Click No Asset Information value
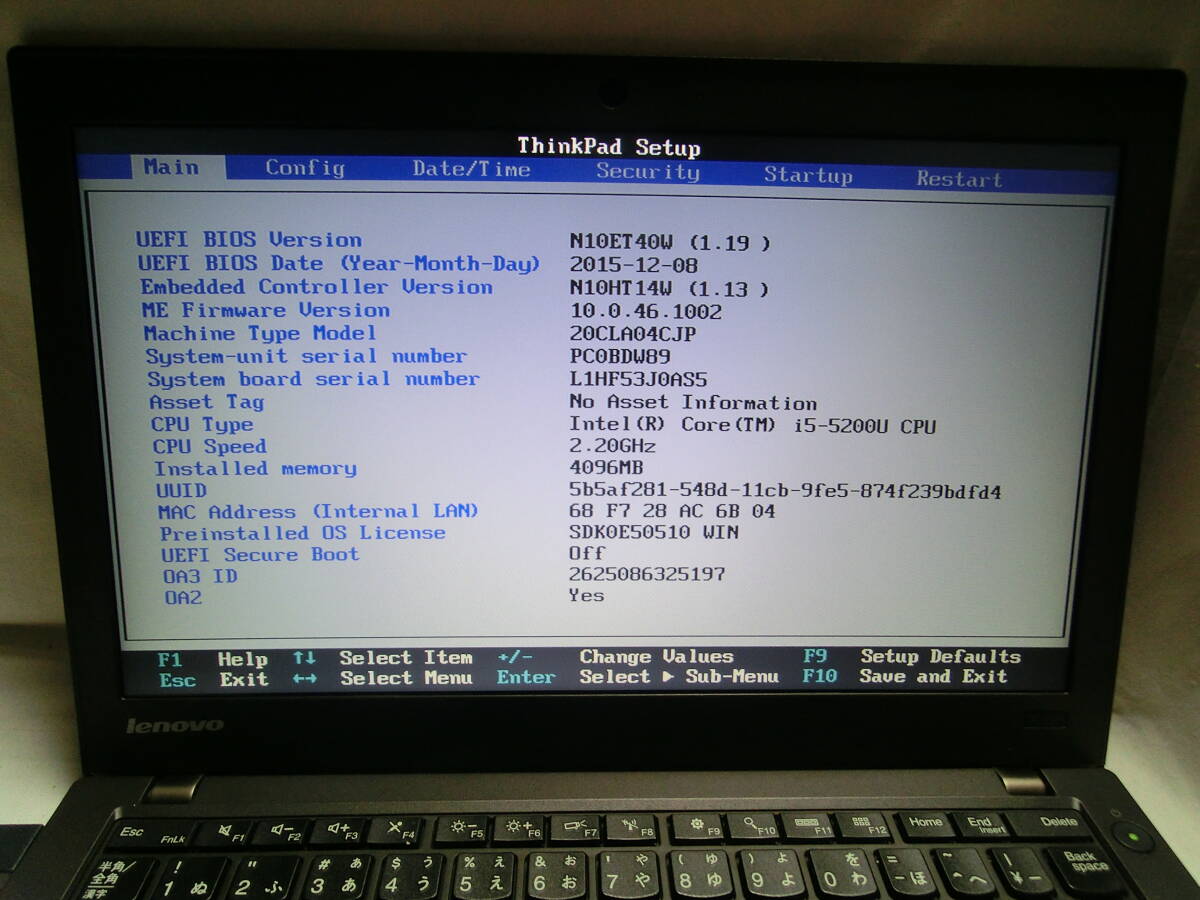This screenshot has height=900, width=1200. tap(693, 403)
